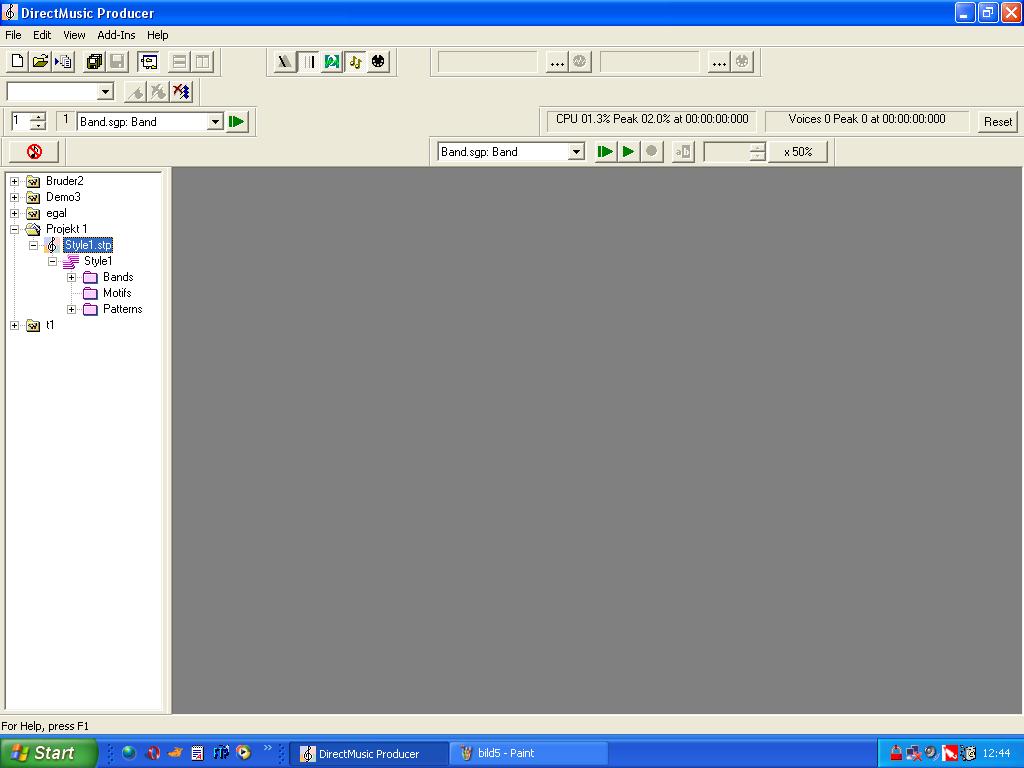Screen dimensions: 1024x768
Task: Click the yellow music notes toolbar icon
Action: tap(355, 62)
